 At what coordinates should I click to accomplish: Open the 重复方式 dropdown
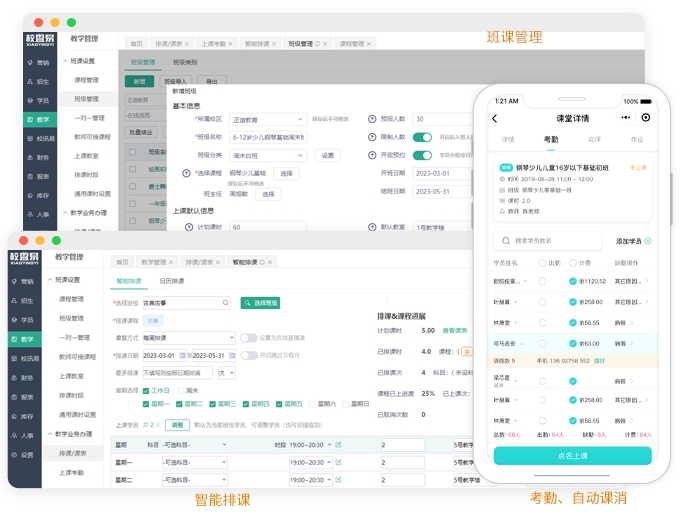[189, 338]
